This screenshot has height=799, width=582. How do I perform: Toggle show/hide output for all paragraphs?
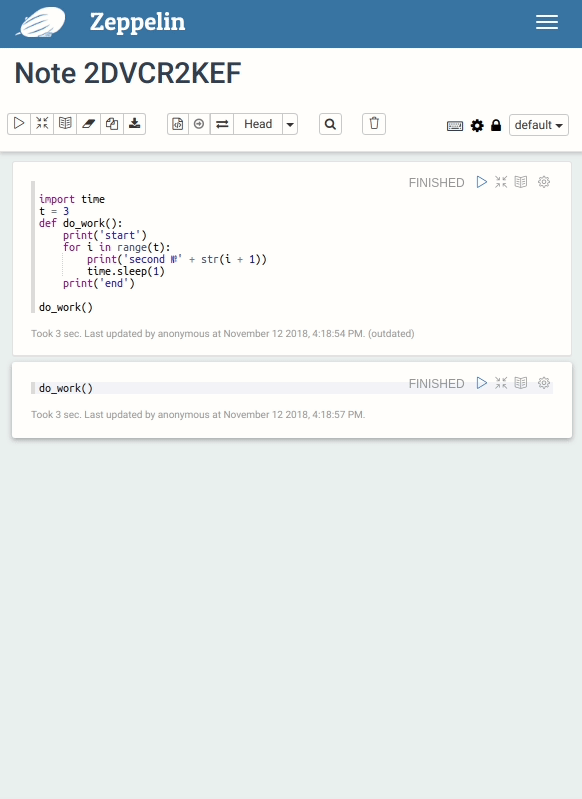tap(65, 124)
